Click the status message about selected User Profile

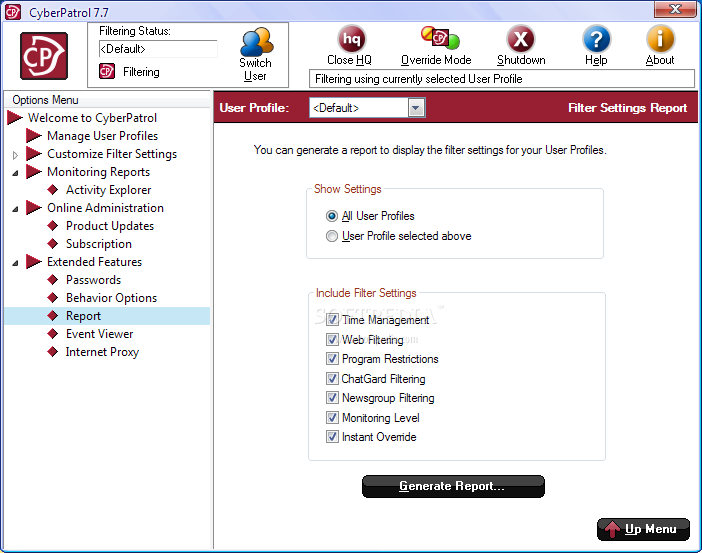coord(501,79)
